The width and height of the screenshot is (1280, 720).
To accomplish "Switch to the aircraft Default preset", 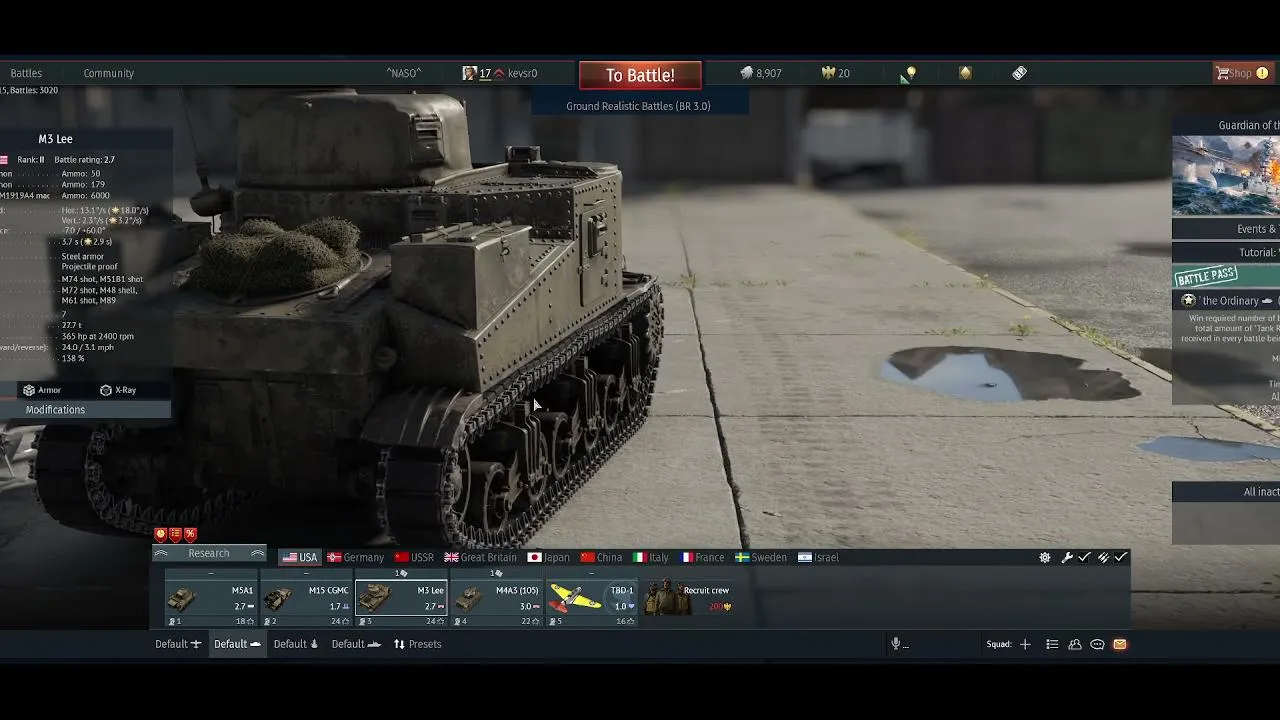I will (178, 644).
